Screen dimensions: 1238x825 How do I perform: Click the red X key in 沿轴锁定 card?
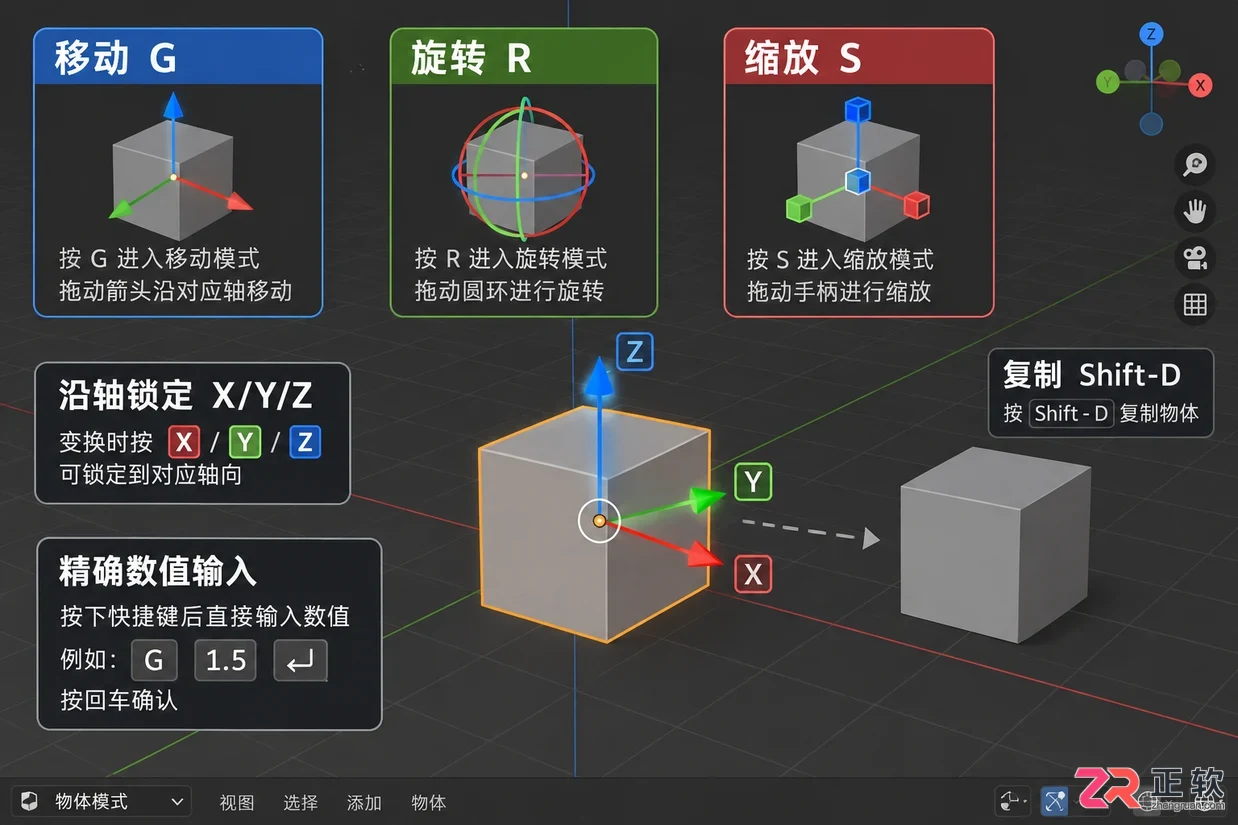point(184,442)
